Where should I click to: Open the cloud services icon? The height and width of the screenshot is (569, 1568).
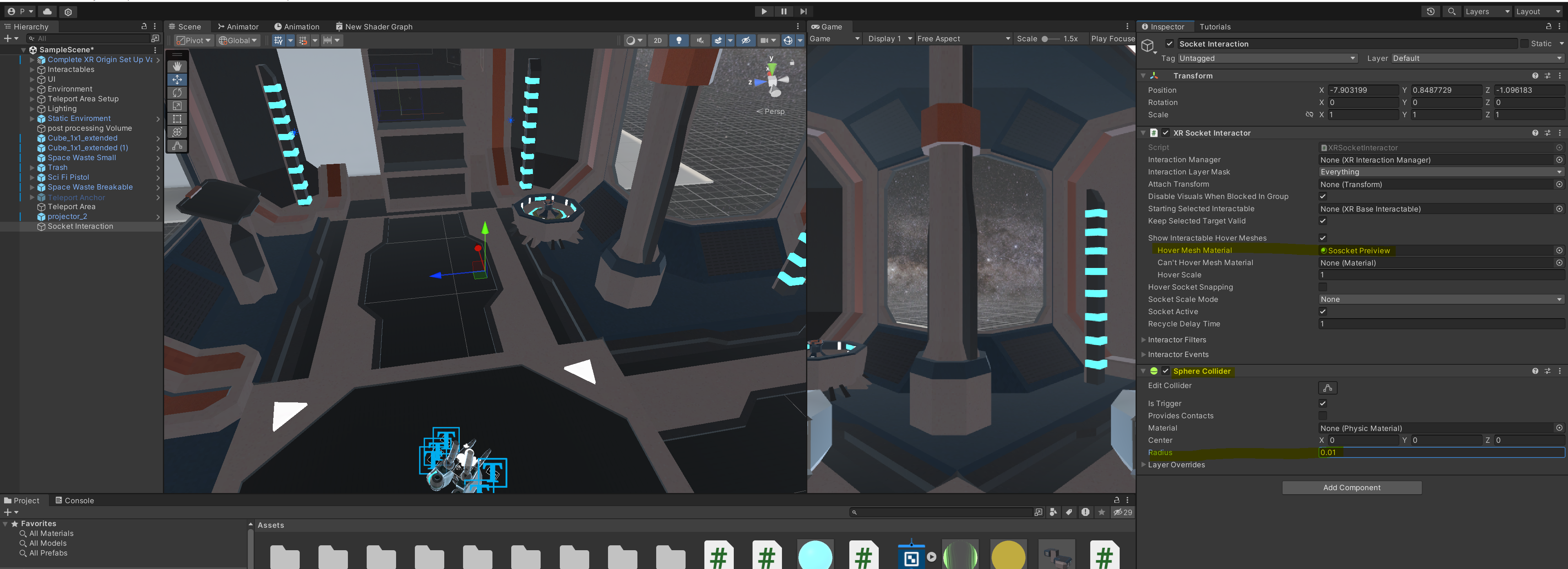point(47,11)
